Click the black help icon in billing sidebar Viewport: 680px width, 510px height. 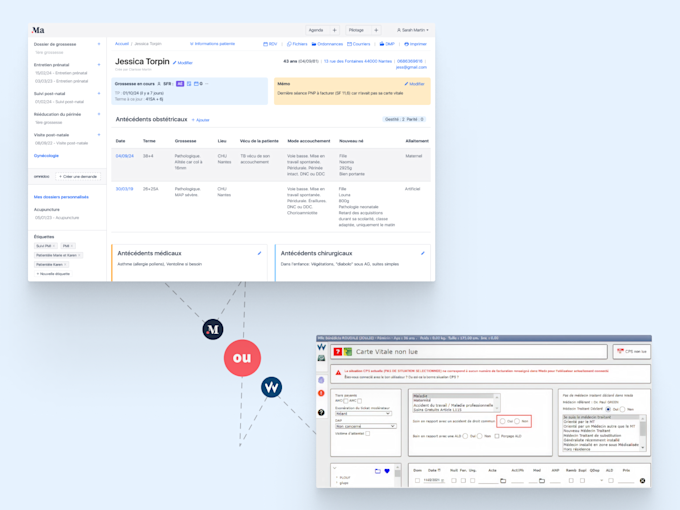point(321,412)
